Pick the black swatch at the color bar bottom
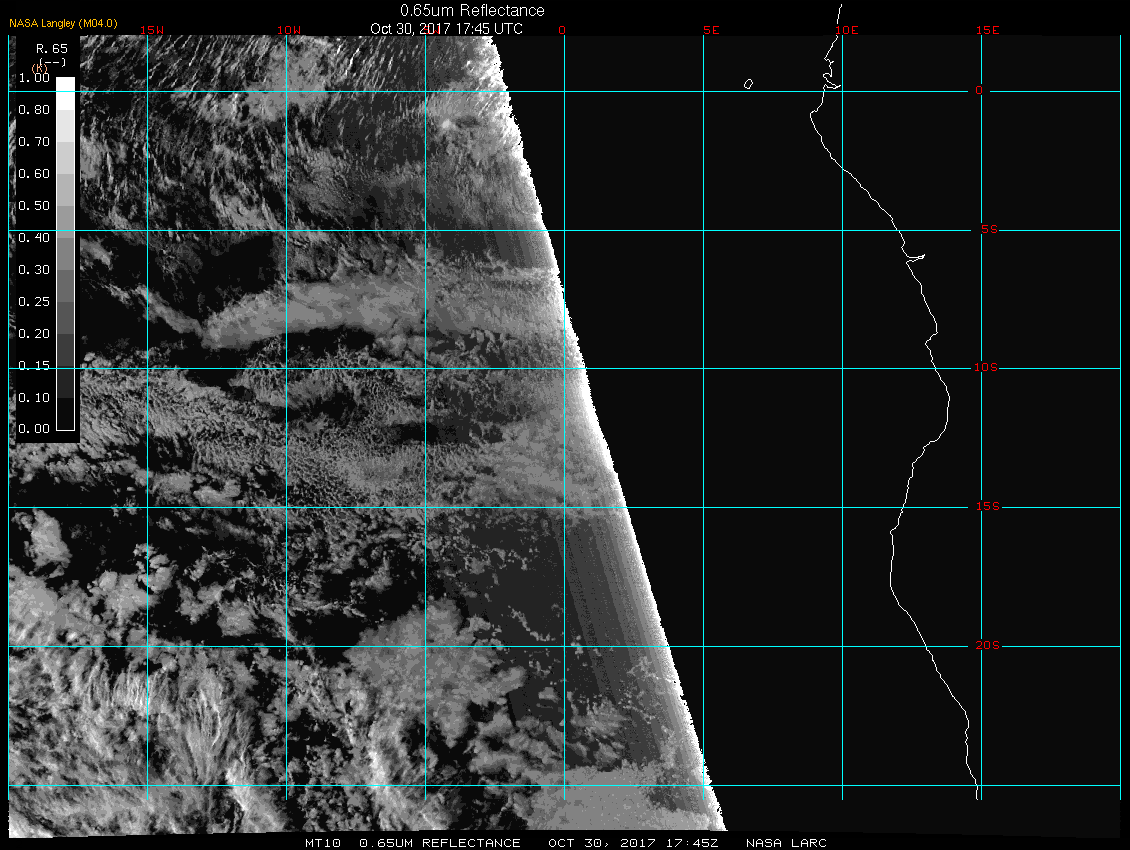This screenshot has width=1130, height=850. (x=66, y=414)
